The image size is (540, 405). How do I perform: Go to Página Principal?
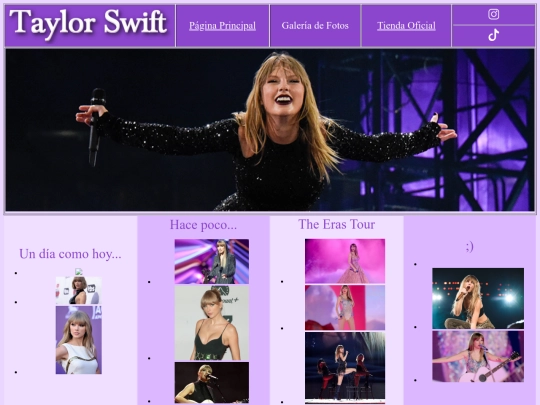[222, 25]
